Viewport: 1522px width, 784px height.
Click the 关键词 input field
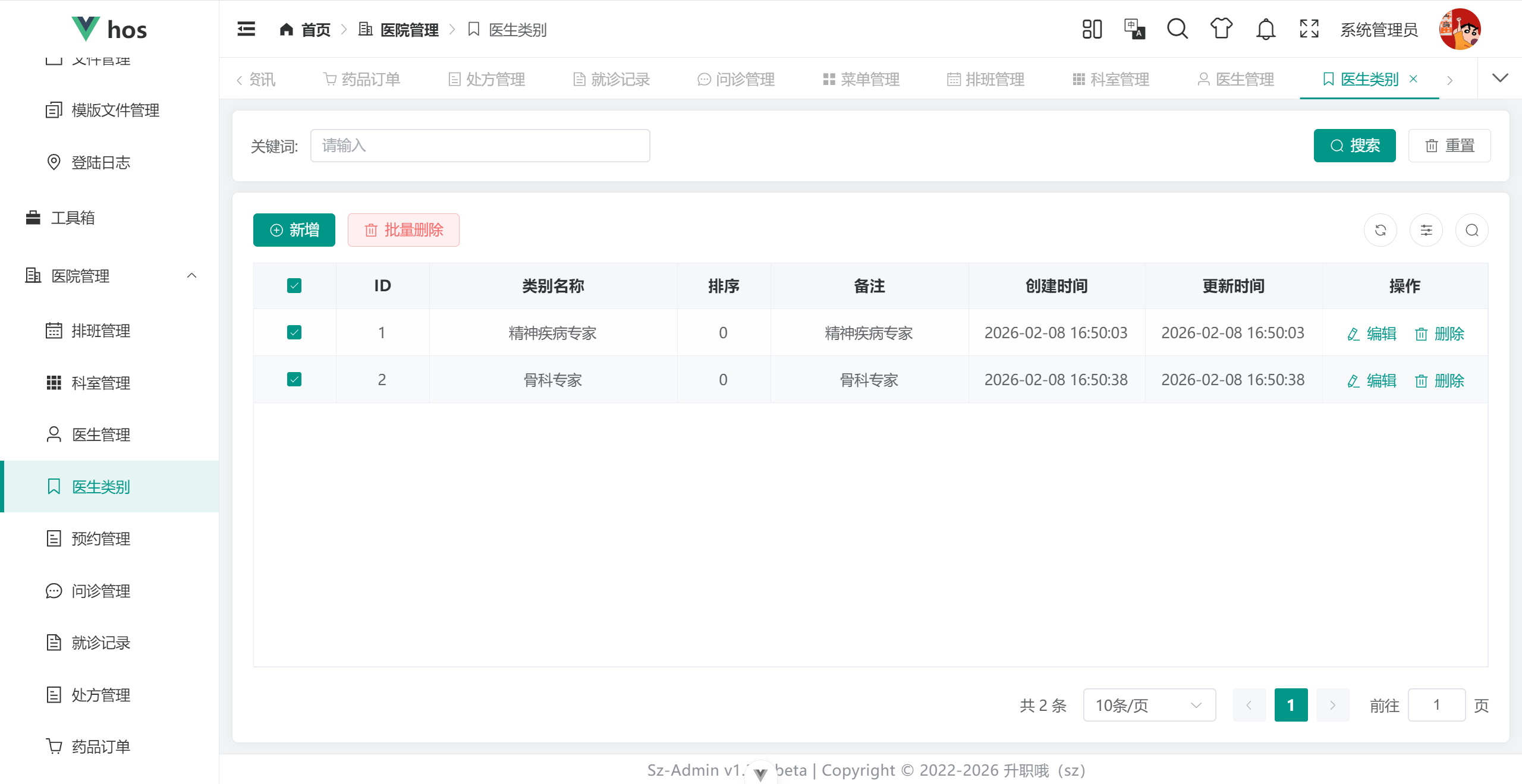tap(480, 146)
